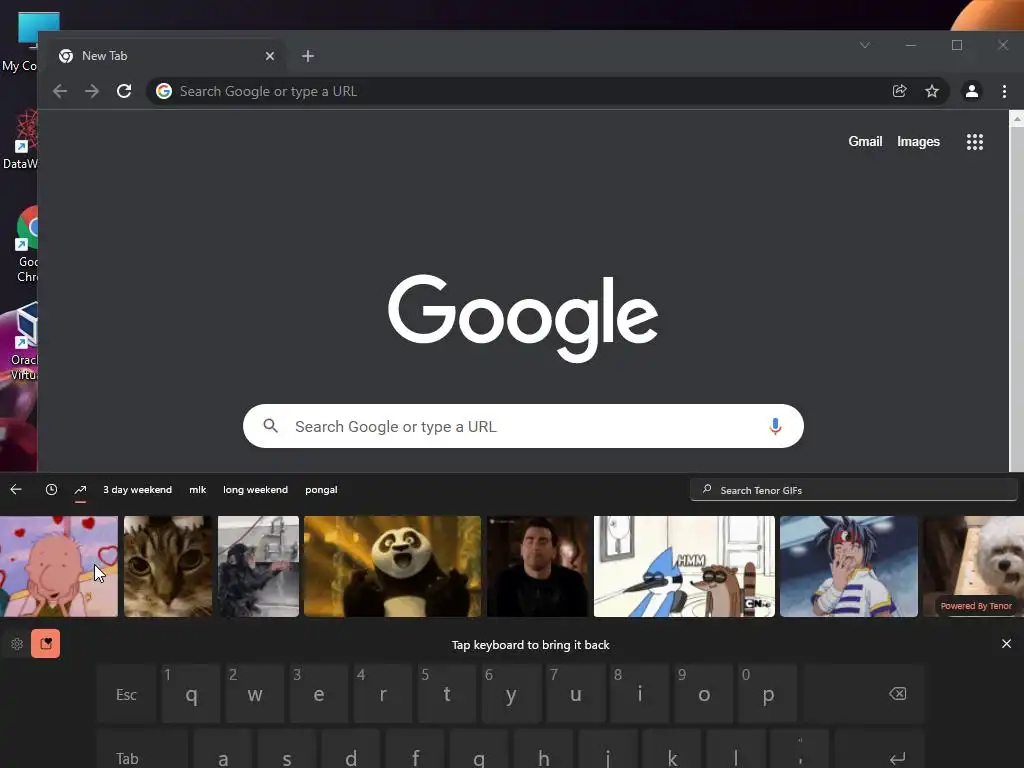
Task: Pick the tabby cat GIF
Action: tap(168, 566)
